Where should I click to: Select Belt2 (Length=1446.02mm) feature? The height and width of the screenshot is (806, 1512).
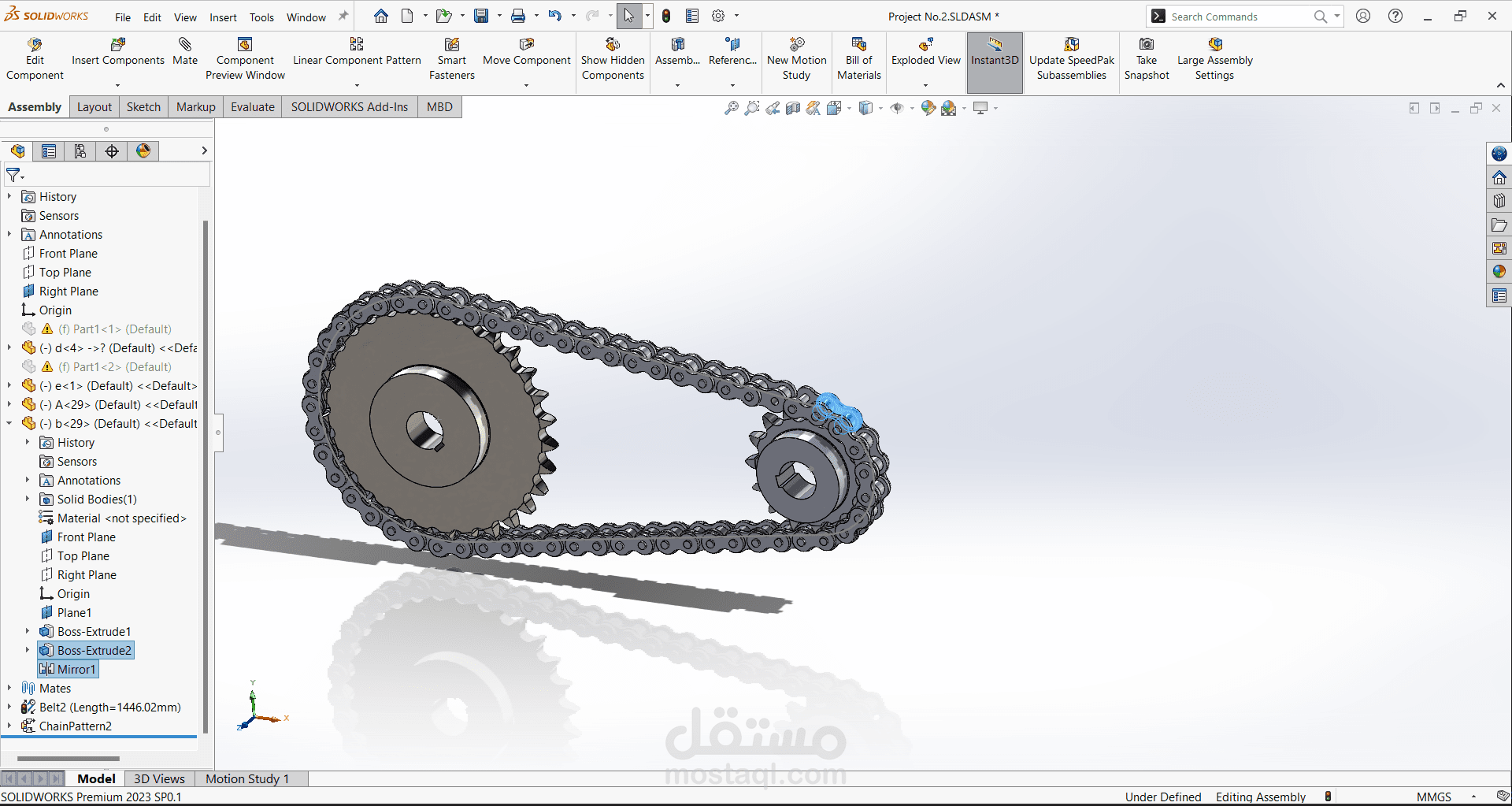point(102,707)
